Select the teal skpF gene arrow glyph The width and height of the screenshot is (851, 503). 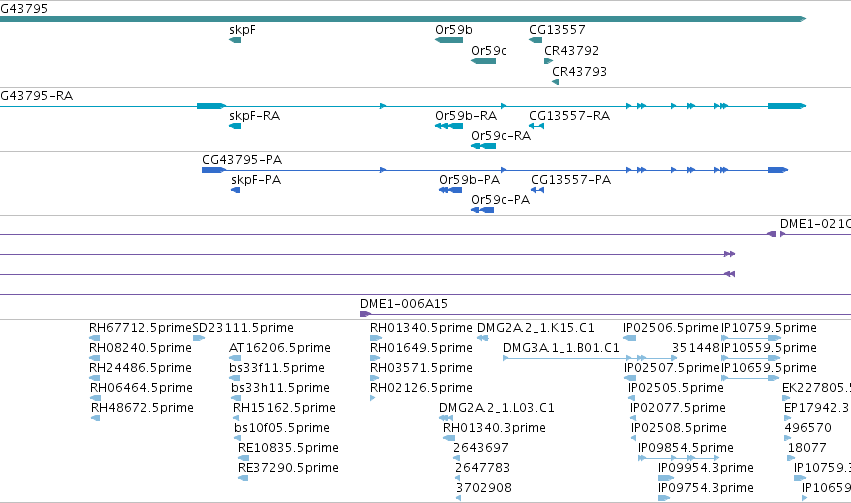click(235, 40)
